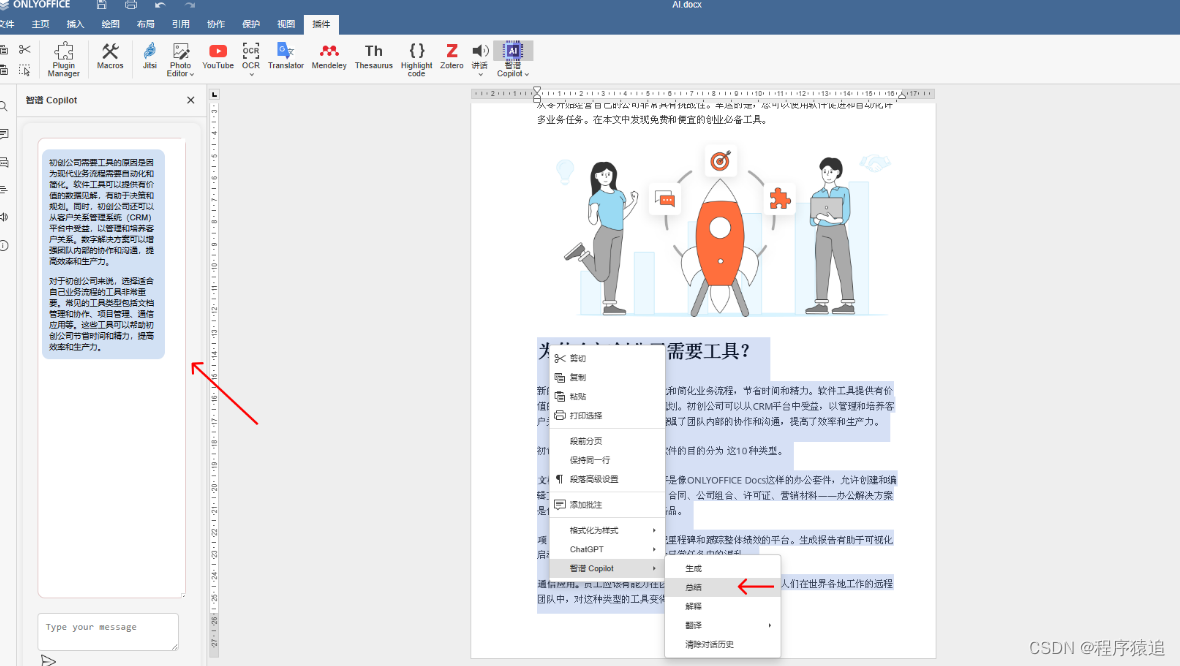
Task: Switch to the 绘图 (Draw) tab
Action: [x=111, y=24]
